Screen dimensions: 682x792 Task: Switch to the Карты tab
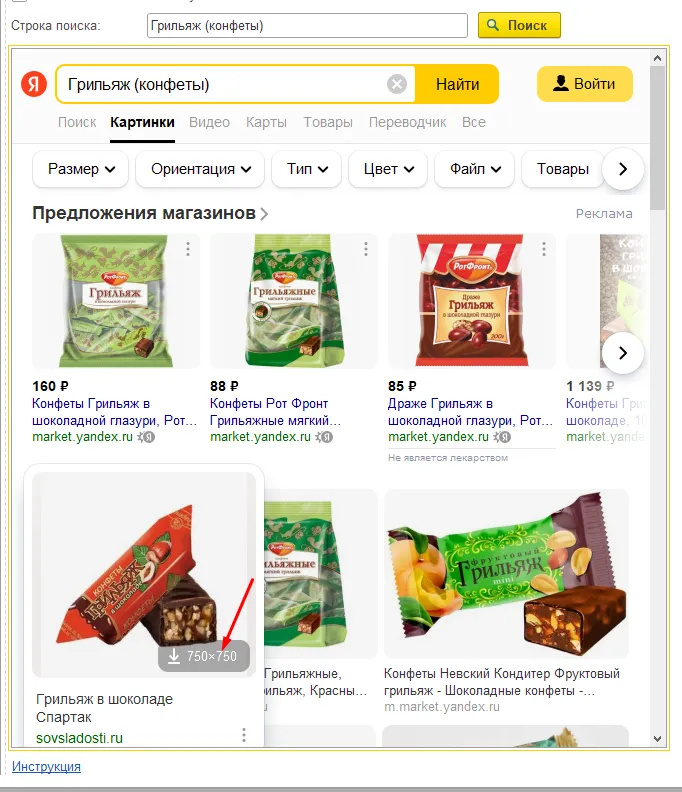pos(266,122)
